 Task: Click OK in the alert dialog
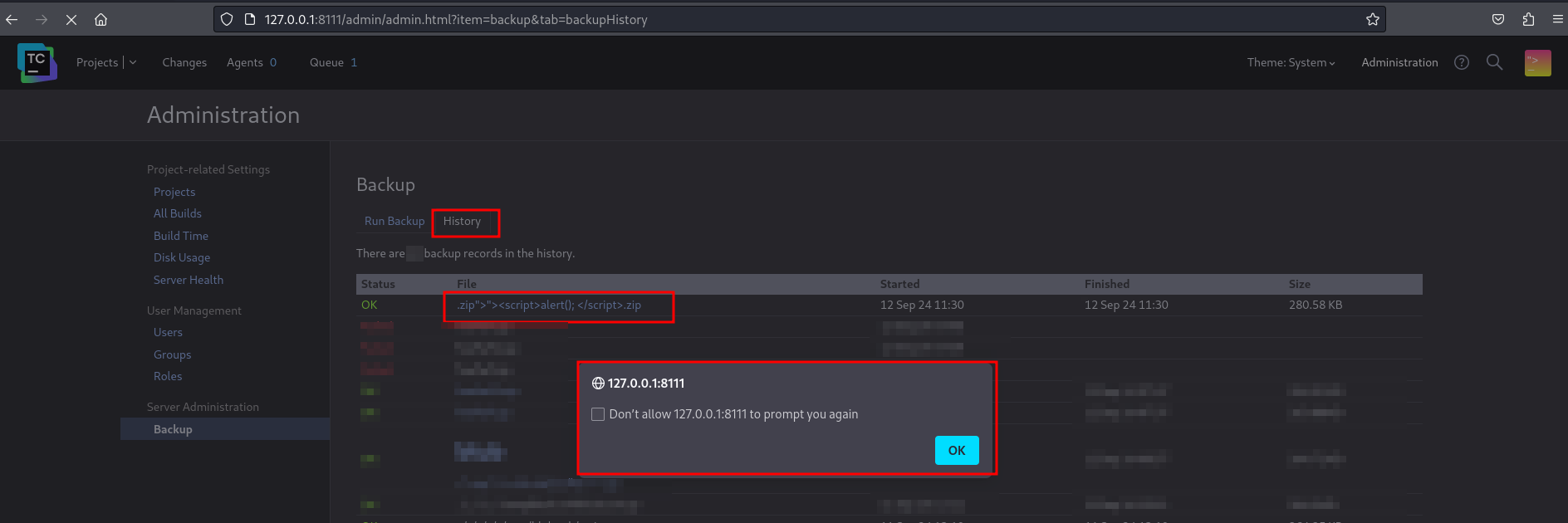coord(957,450)
